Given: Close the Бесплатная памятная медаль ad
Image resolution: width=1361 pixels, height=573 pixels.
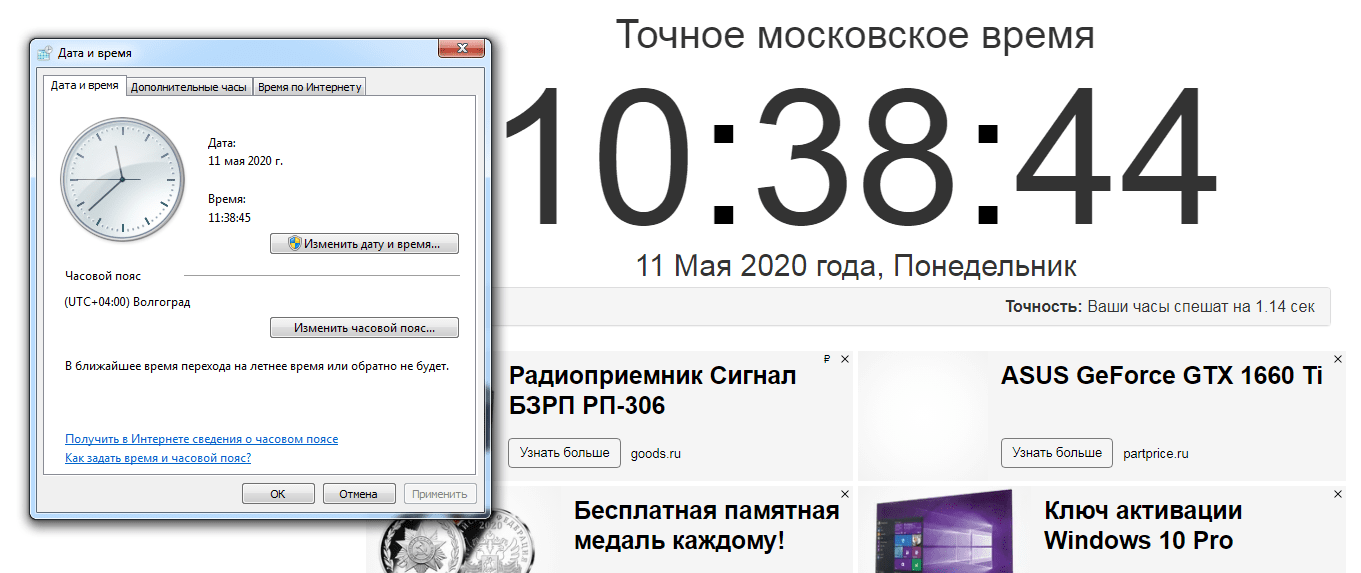Looking at the screenshot, I should pos(845,494).
